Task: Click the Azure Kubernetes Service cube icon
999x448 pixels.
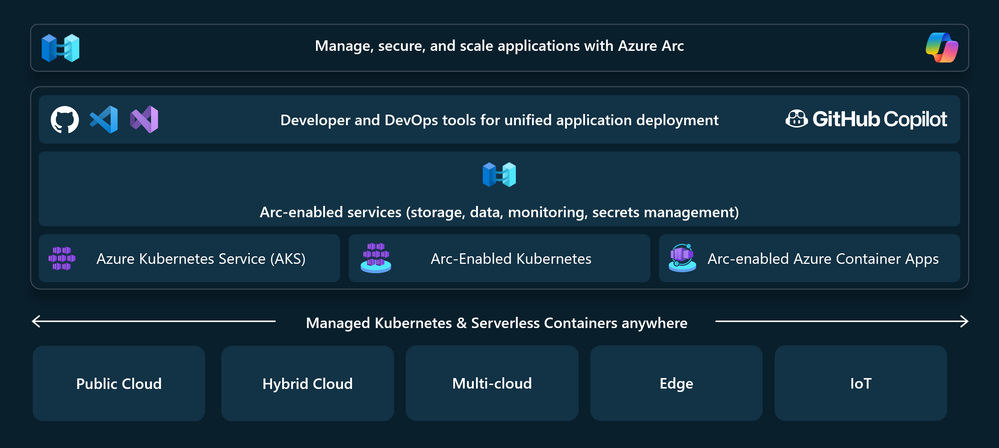Action: pyautogui.click(x=62, y=258)
